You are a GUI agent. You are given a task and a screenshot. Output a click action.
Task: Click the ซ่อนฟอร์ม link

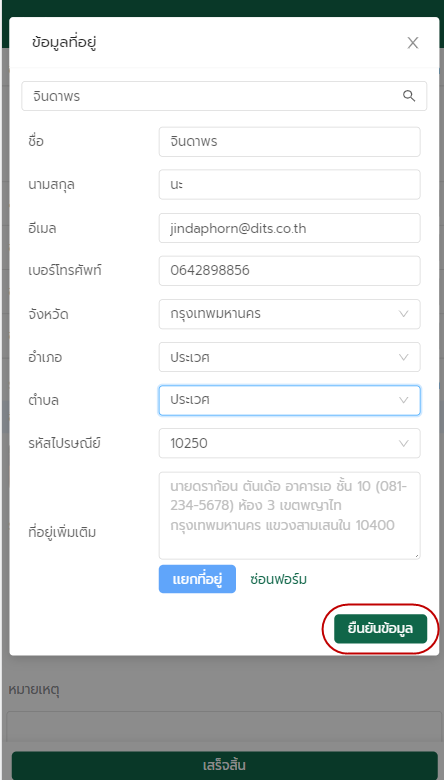pyautogui.click(x=278, y=579)
